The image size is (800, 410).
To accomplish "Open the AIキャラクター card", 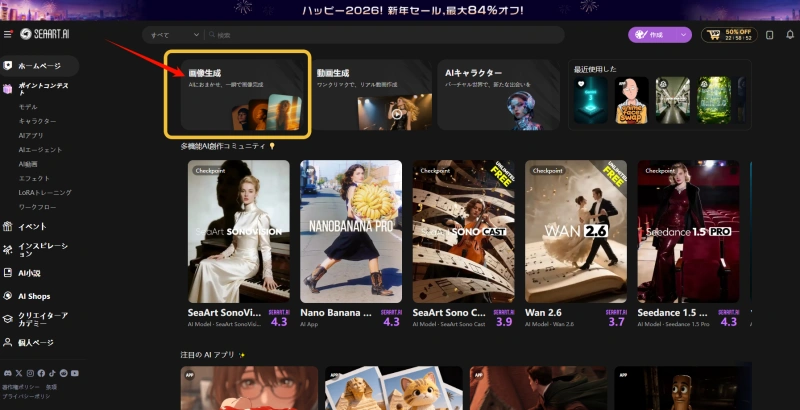I will (x=499, y=95).
